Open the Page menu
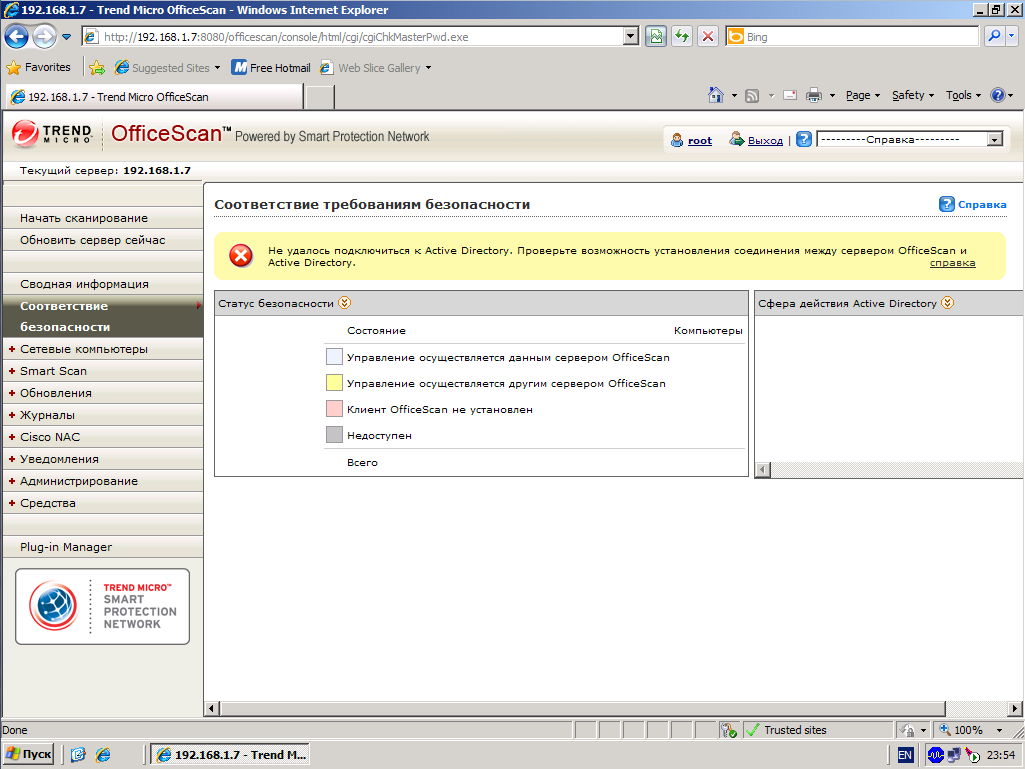The image size is (1025, 769). 863,95
